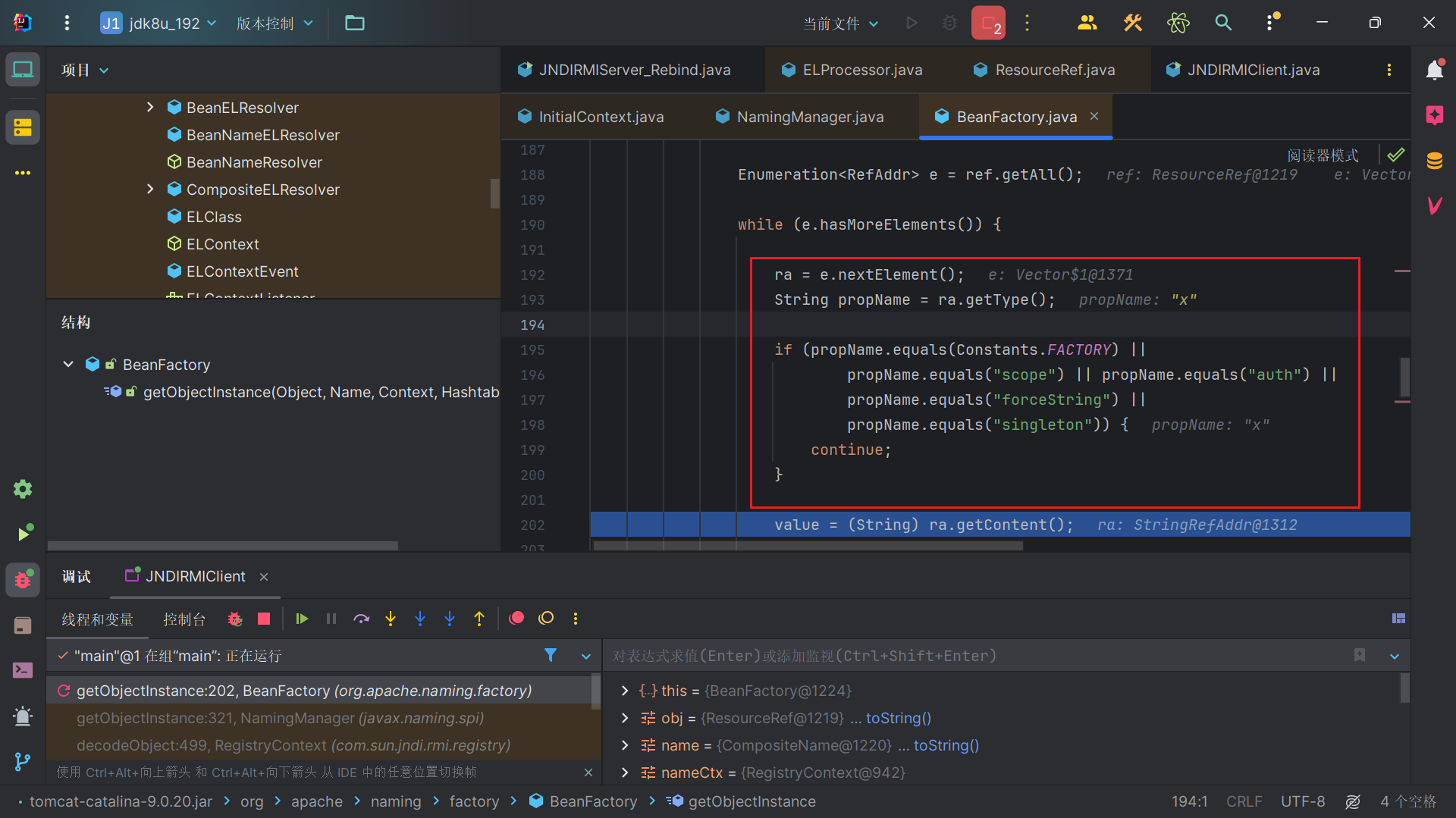Click the toString() link for obj variable
Screen dimensions: 1456x818
(x=898, y=718)
